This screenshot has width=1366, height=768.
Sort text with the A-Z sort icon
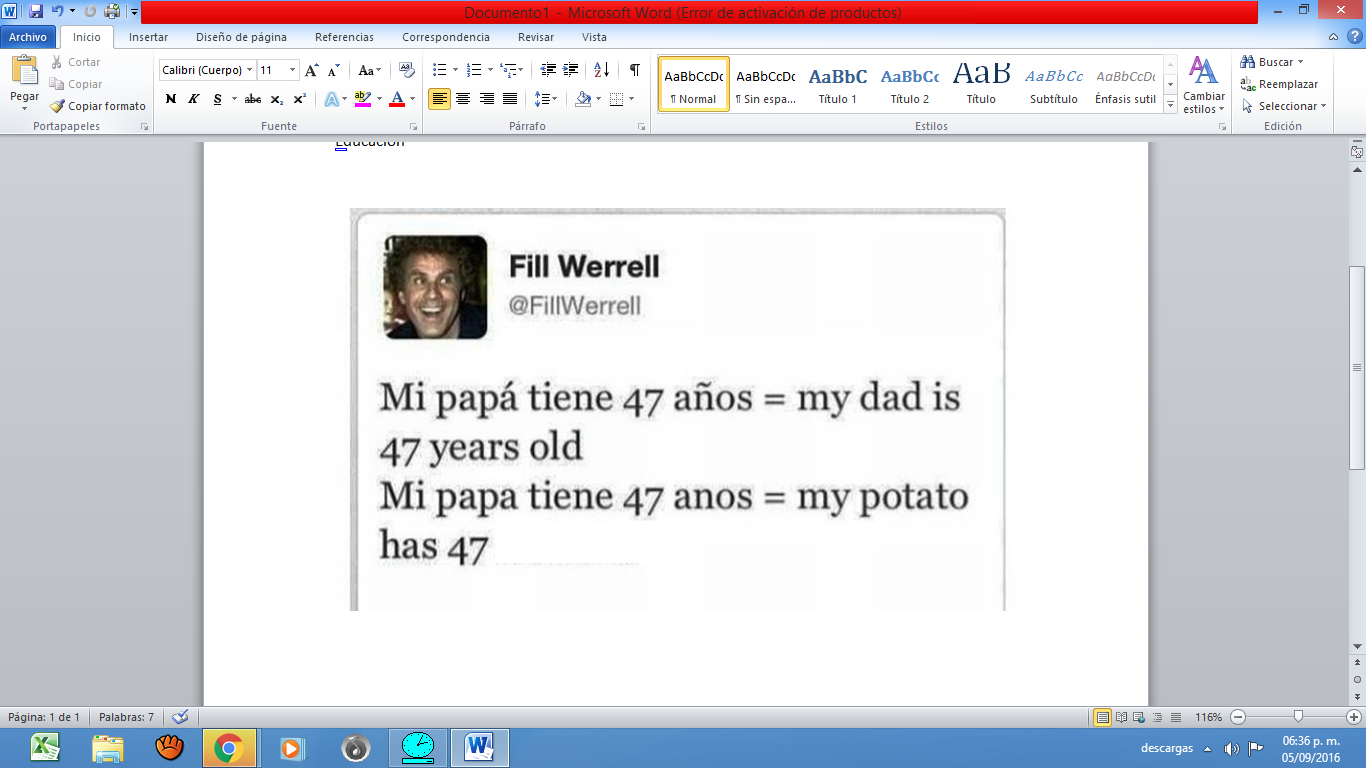coord(601,70)
